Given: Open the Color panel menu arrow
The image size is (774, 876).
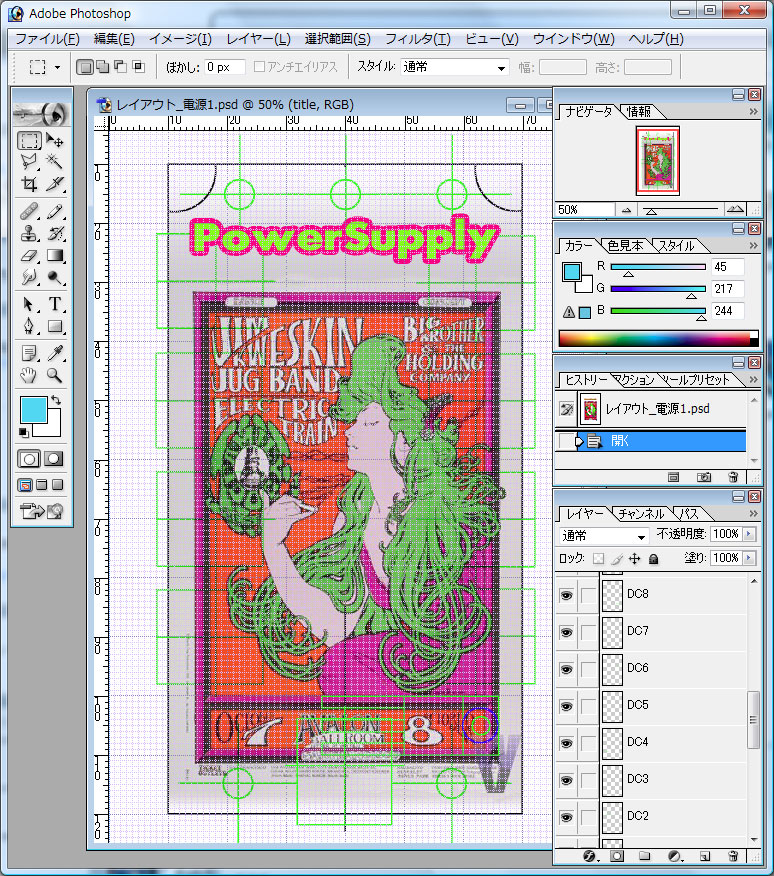Looking at the screenshot, I should click(x=753, y=246).
